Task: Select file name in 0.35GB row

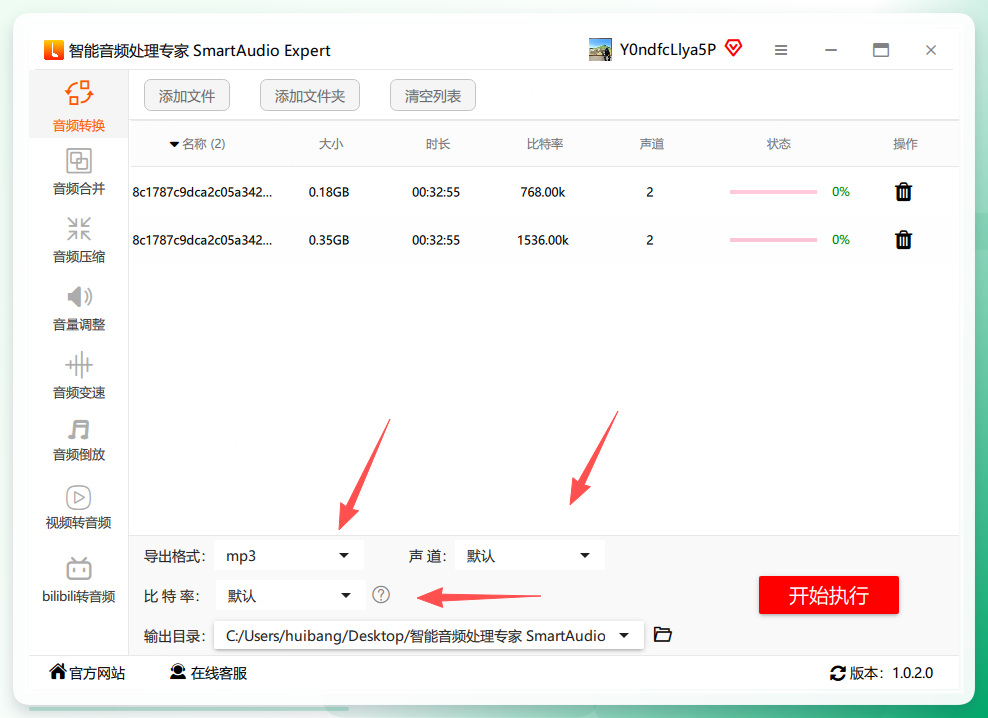Action: [202, 240]
